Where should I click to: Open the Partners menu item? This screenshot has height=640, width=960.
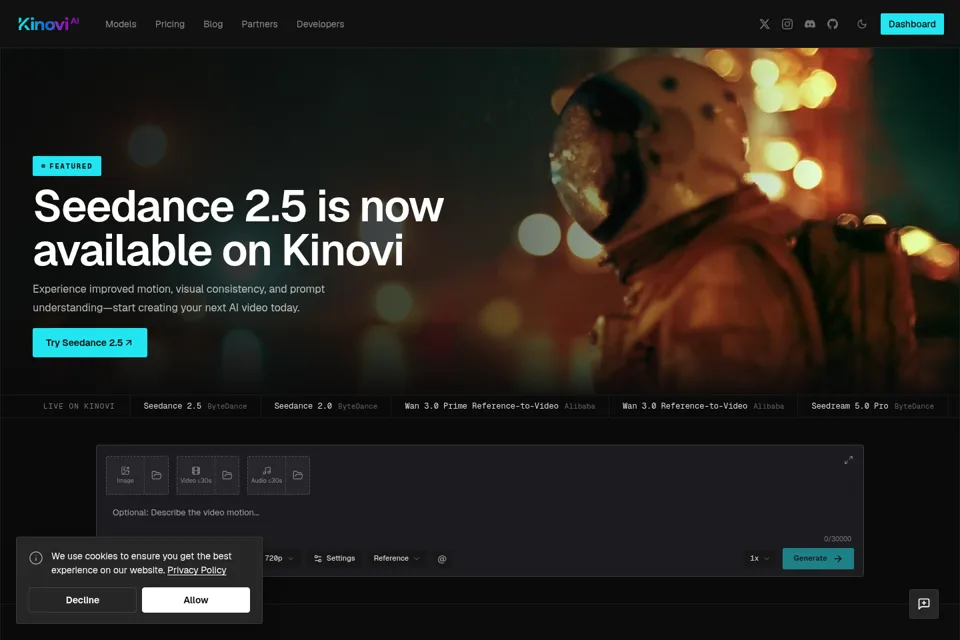tap(259, 24)
